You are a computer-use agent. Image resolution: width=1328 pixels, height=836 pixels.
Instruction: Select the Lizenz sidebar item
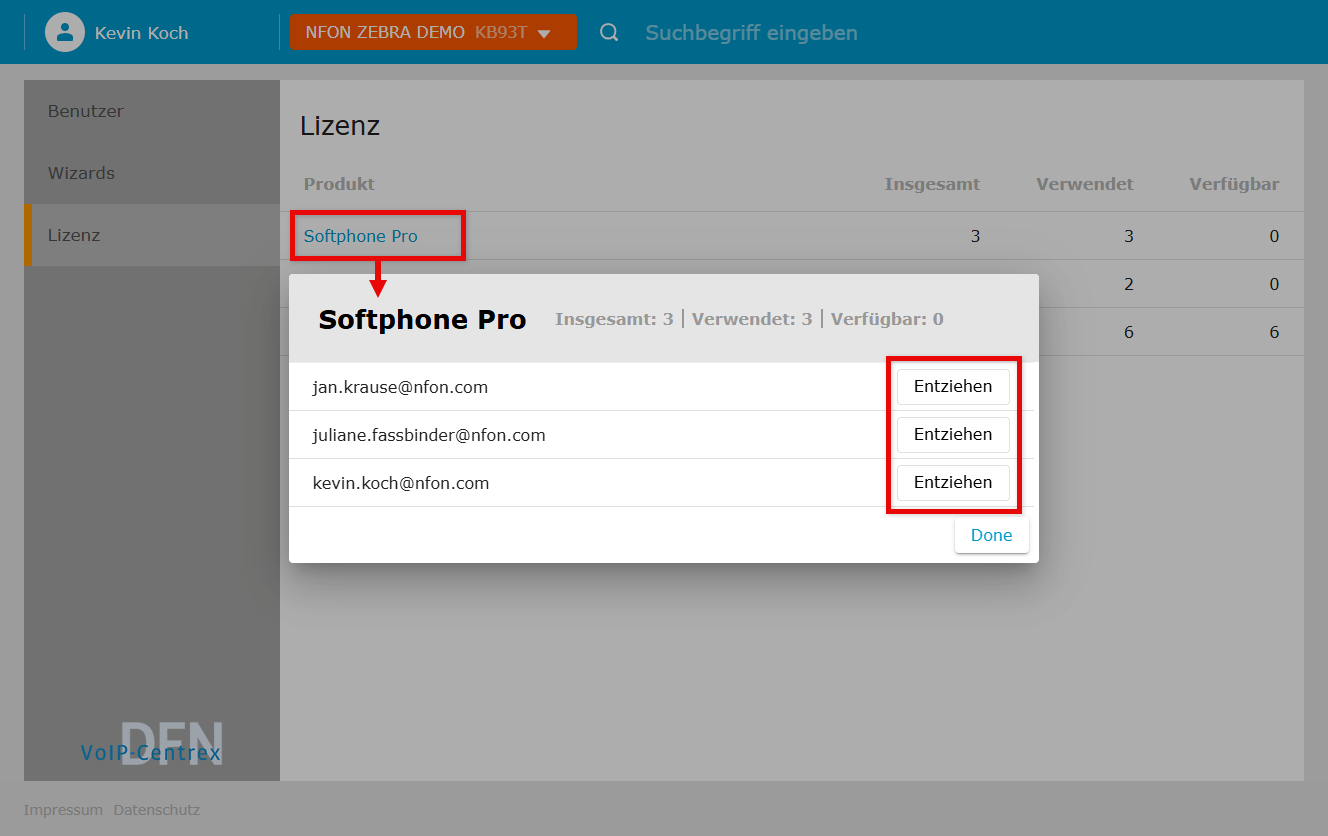74,235
